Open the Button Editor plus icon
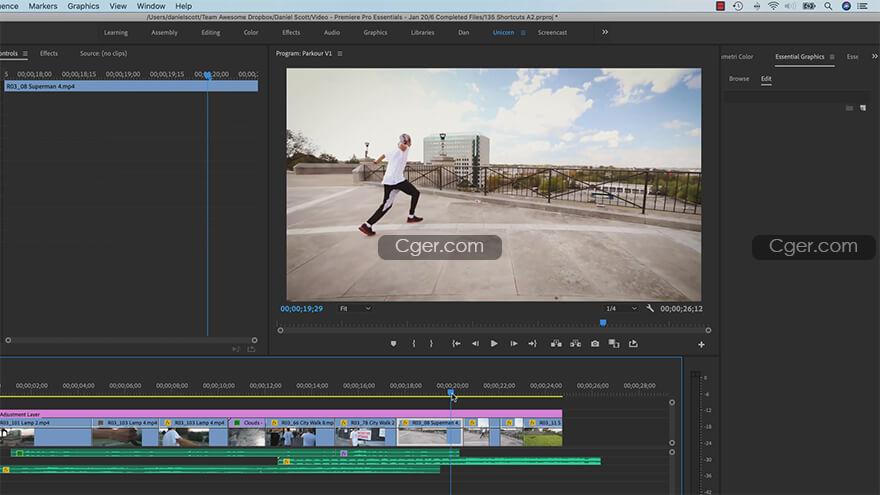880x495 pixels. (x=701, y=345)
